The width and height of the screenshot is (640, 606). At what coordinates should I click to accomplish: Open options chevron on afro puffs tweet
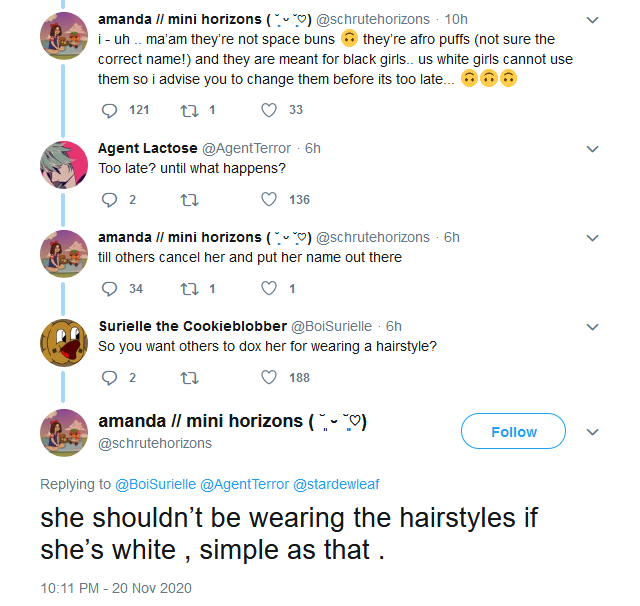pos(592,20)
